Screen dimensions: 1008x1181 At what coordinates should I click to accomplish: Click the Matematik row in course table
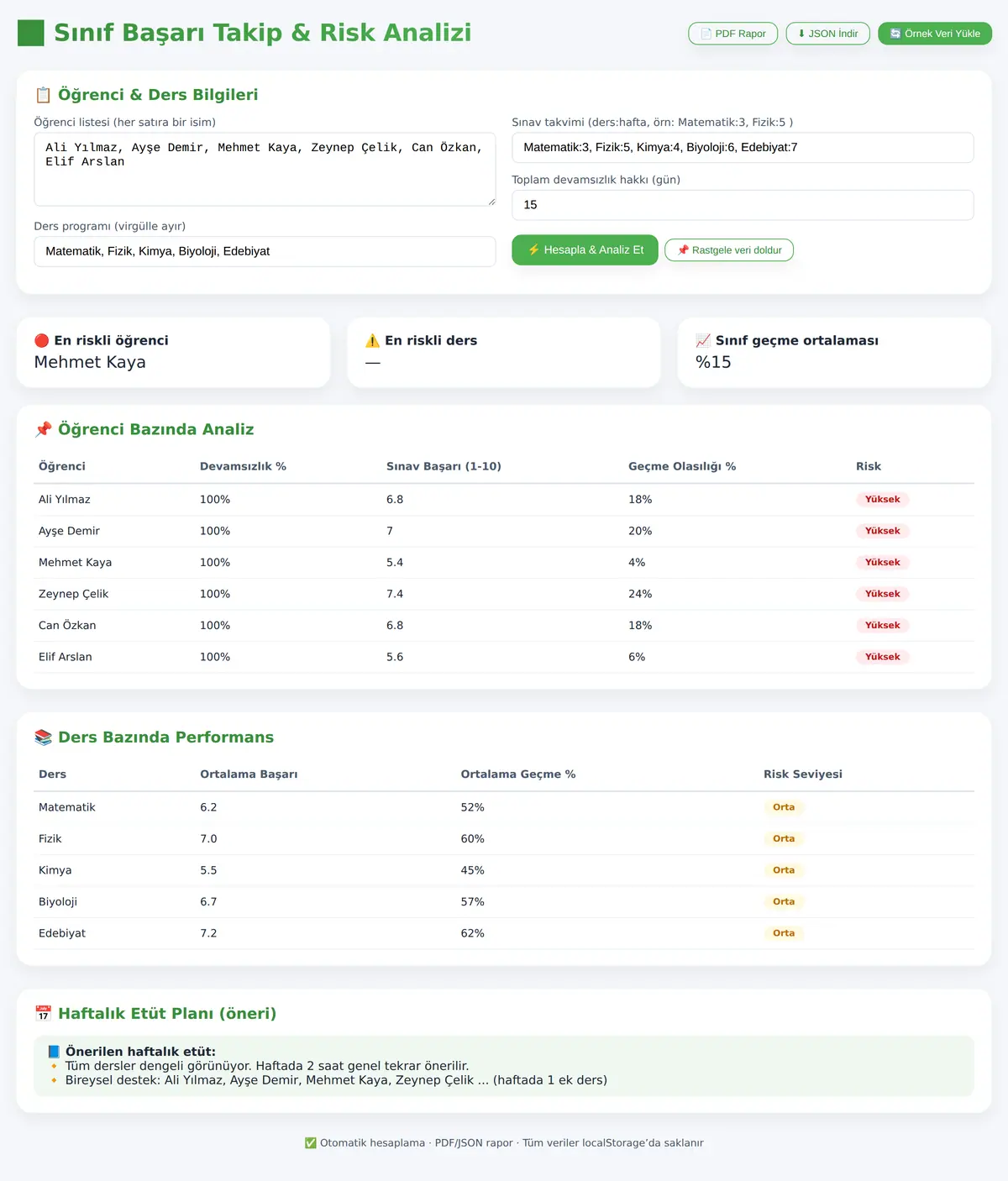(x=504, y=807)
